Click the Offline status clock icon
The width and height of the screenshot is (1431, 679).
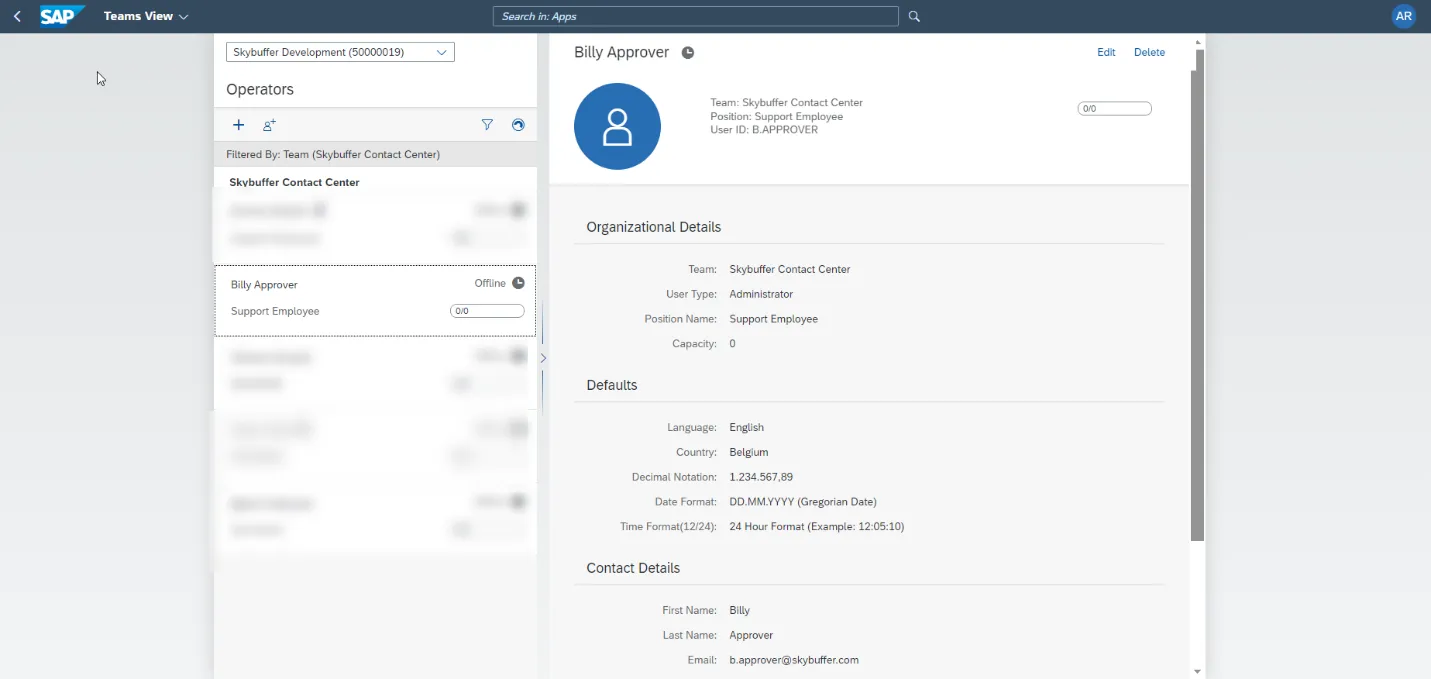pos(518,283)
